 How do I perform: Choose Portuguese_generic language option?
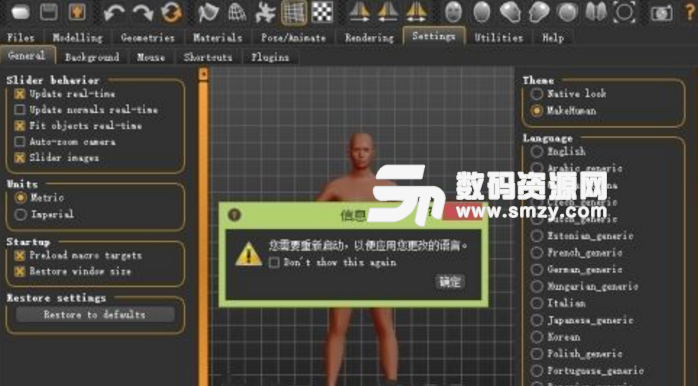[537, 371]
